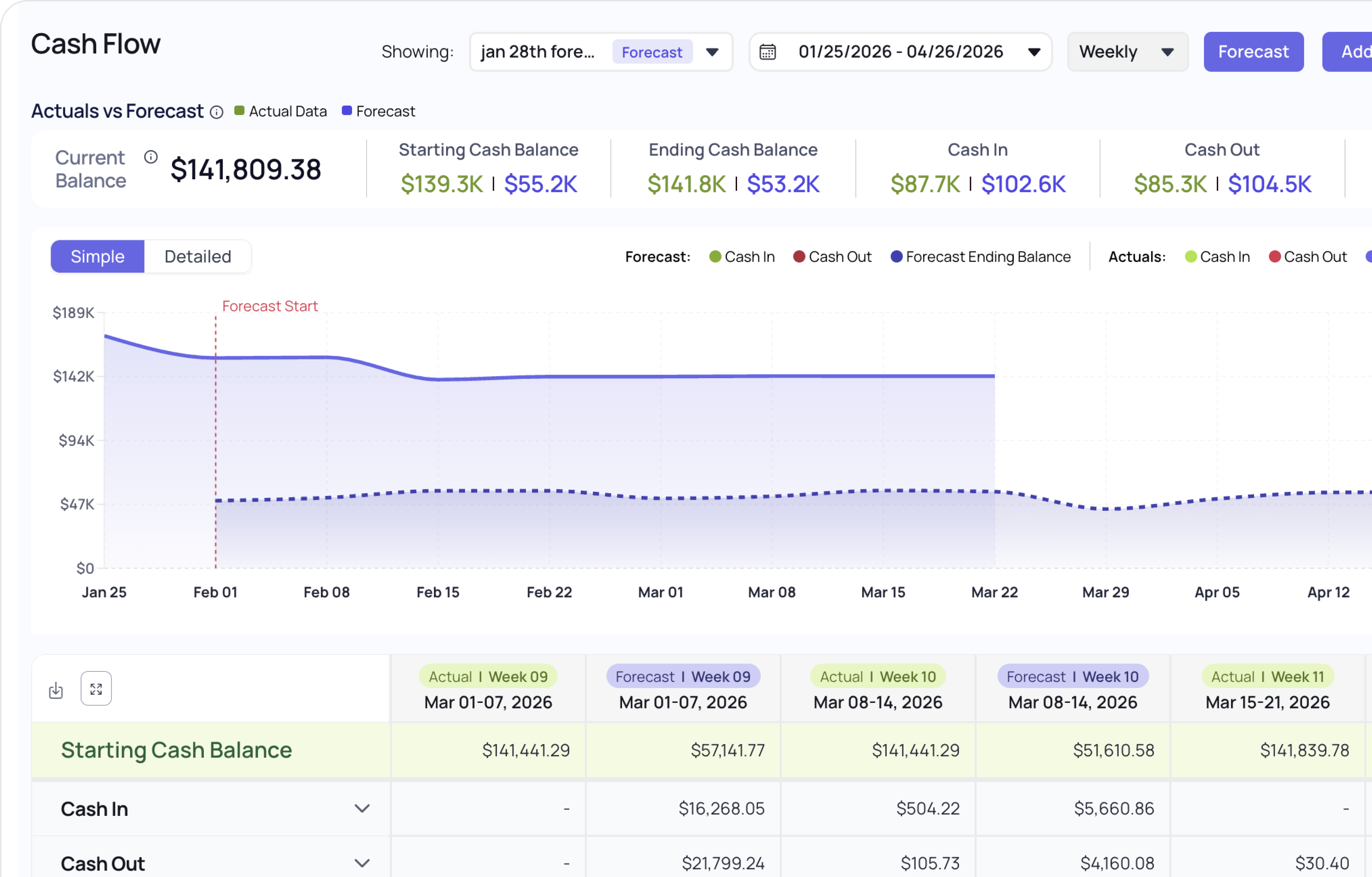Open the date range dropdown
Screen dimensions: 1372x877
tap(1034, 52)
